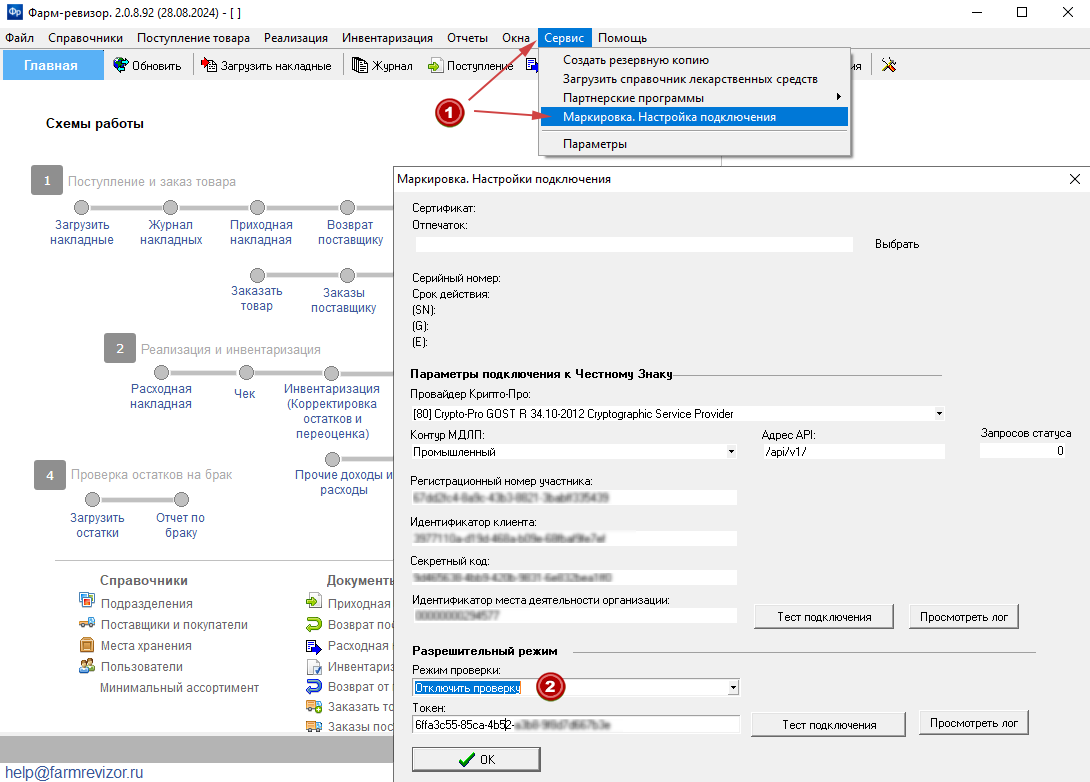
Task: Switch to the Главная tab
Action: 53,65
